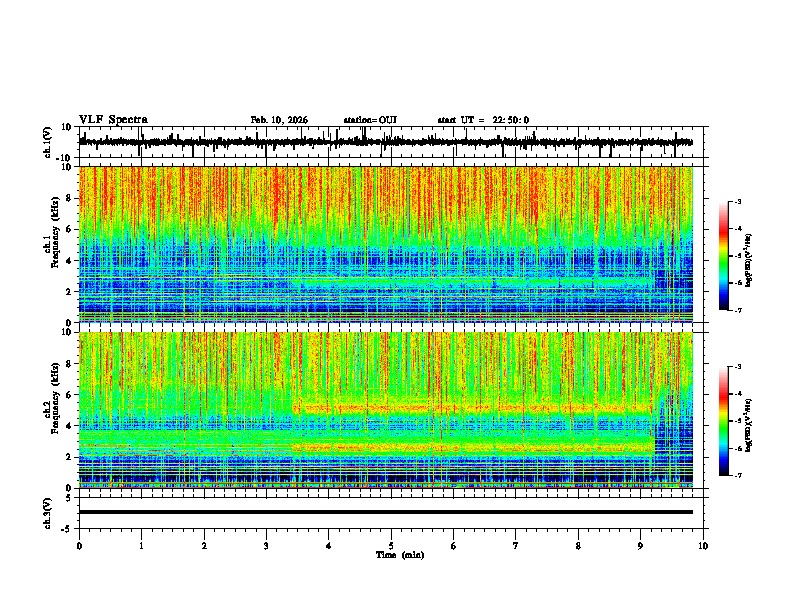Click the "station=OUJ" header label
Viewport: 792px width, 612px height.
[370, 120]
